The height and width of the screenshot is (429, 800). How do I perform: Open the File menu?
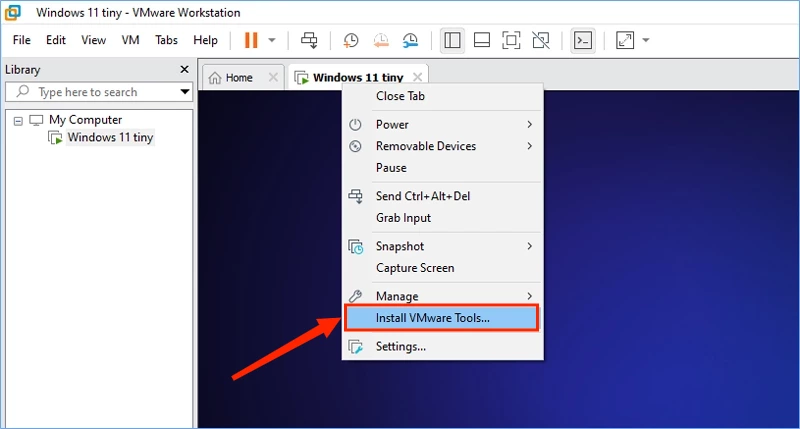point(21,40)
